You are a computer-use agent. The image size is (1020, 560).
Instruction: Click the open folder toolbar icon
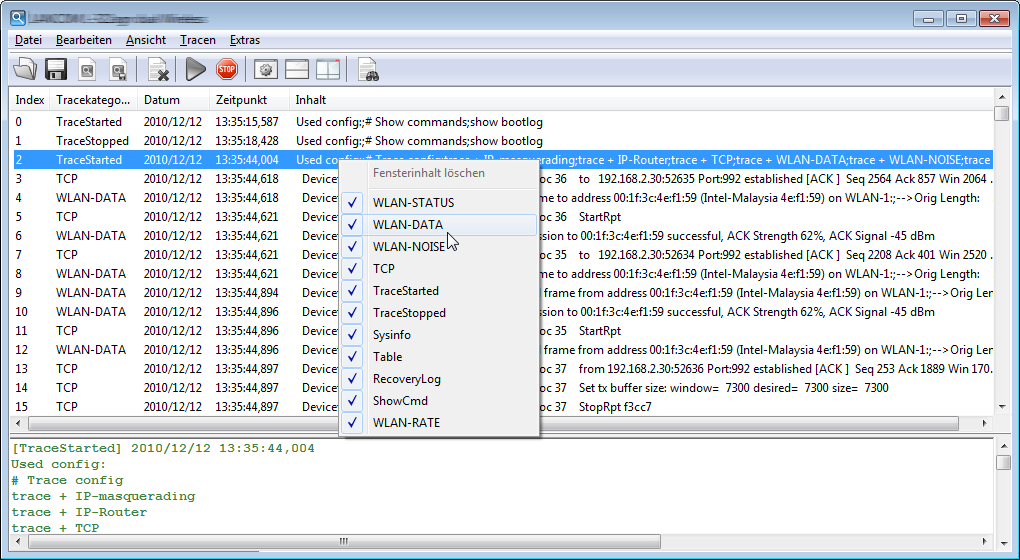[25, 69]
